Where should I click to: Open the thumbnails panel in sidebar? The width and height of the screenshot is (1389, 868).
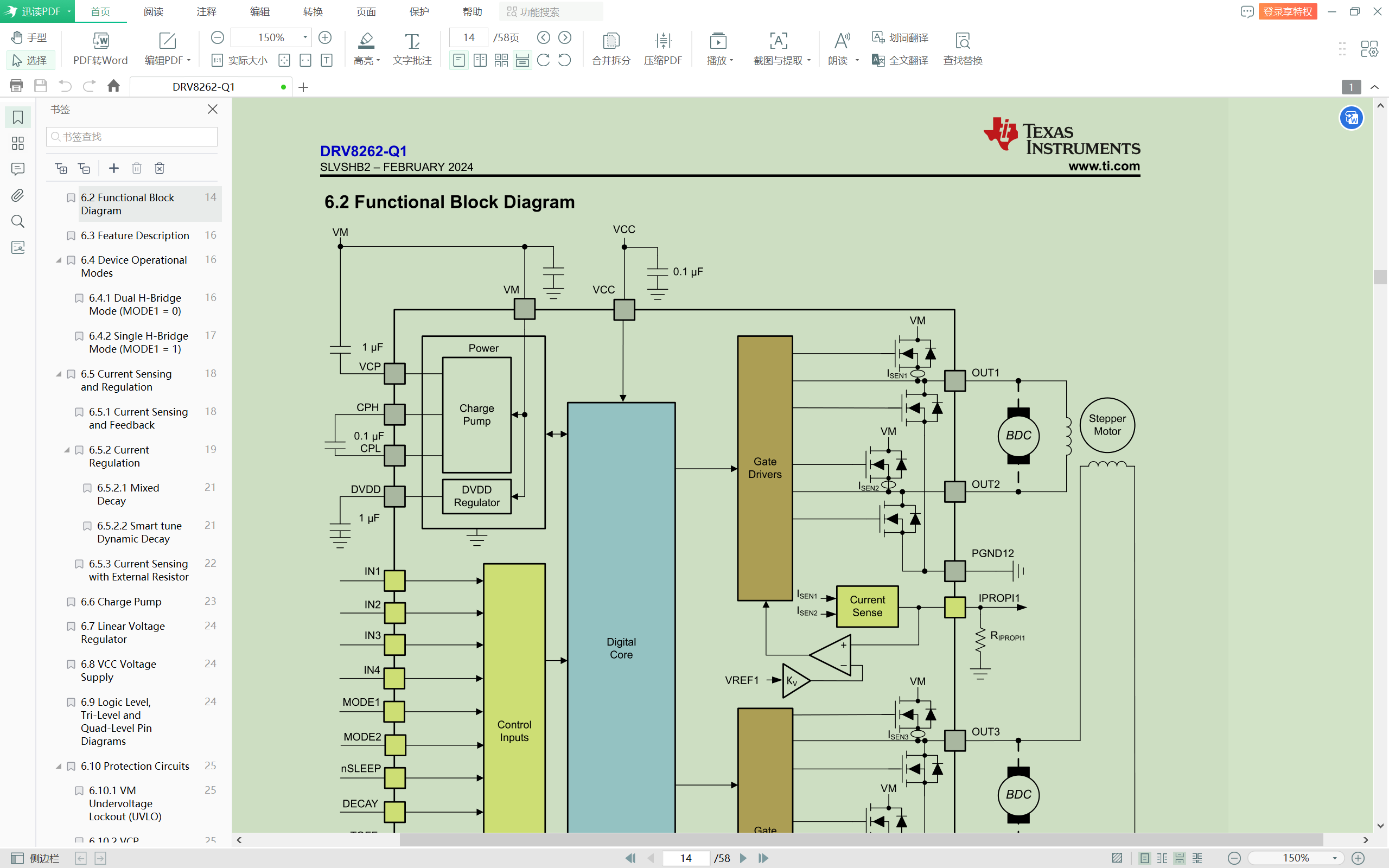18,143
